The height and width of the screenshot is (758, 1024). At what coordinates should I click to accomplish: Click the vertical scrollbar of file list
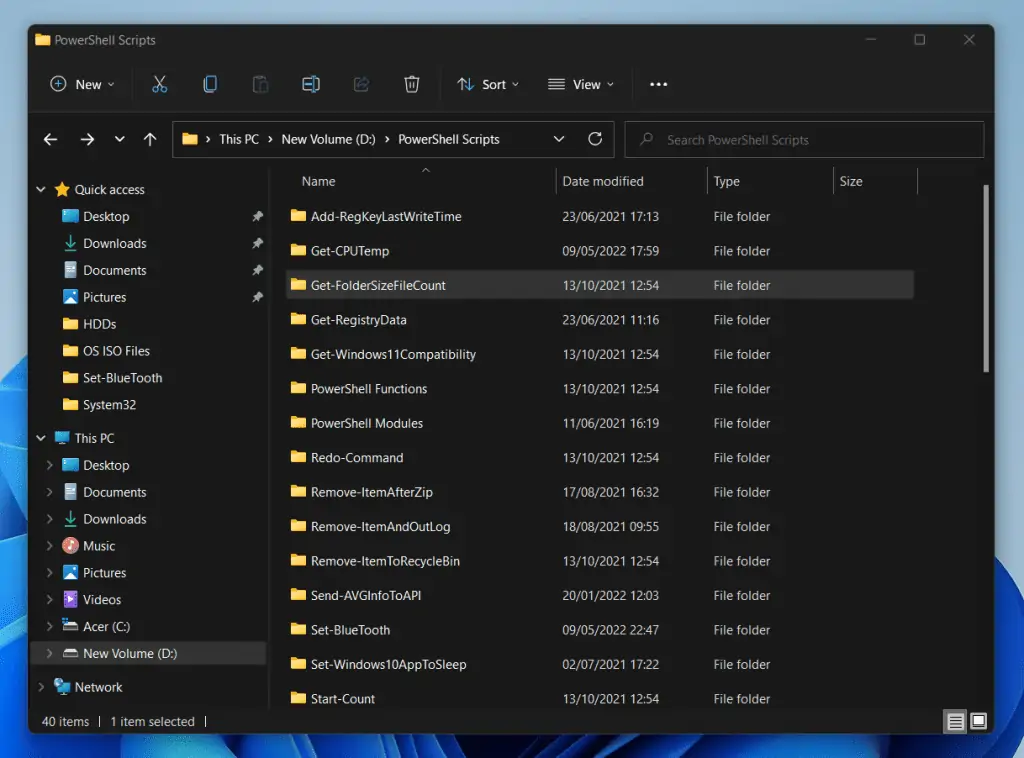point(985,279)
